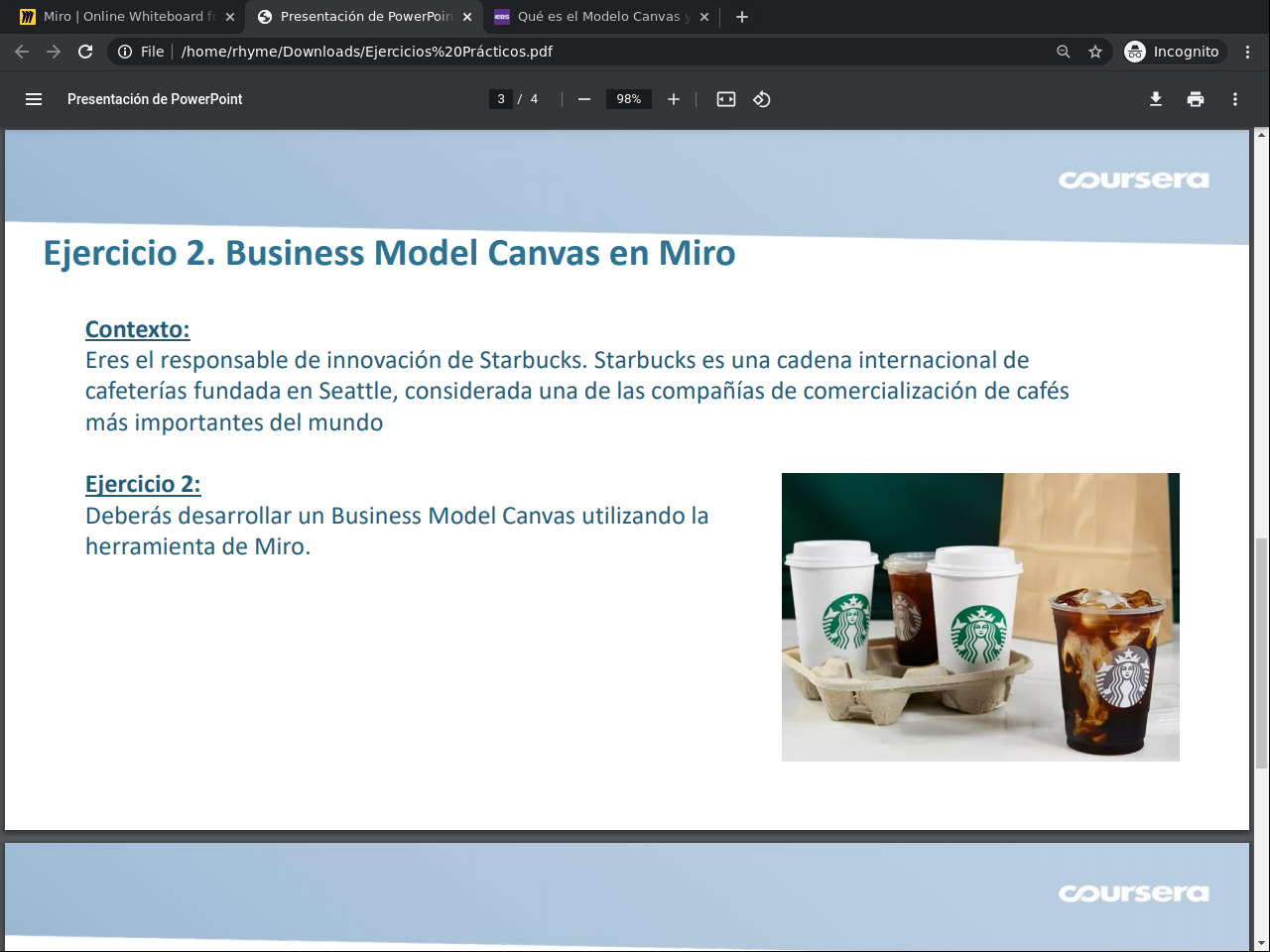1270x952 pixels.
Task: Click the fit to page icon
Action: 726,99
